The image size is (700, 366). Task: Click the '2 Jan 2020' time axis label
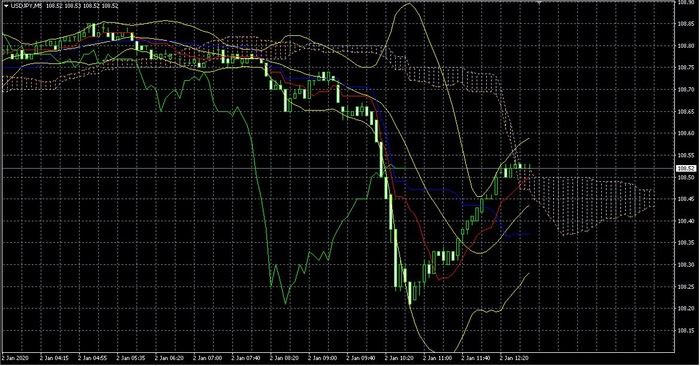(15, 358)
